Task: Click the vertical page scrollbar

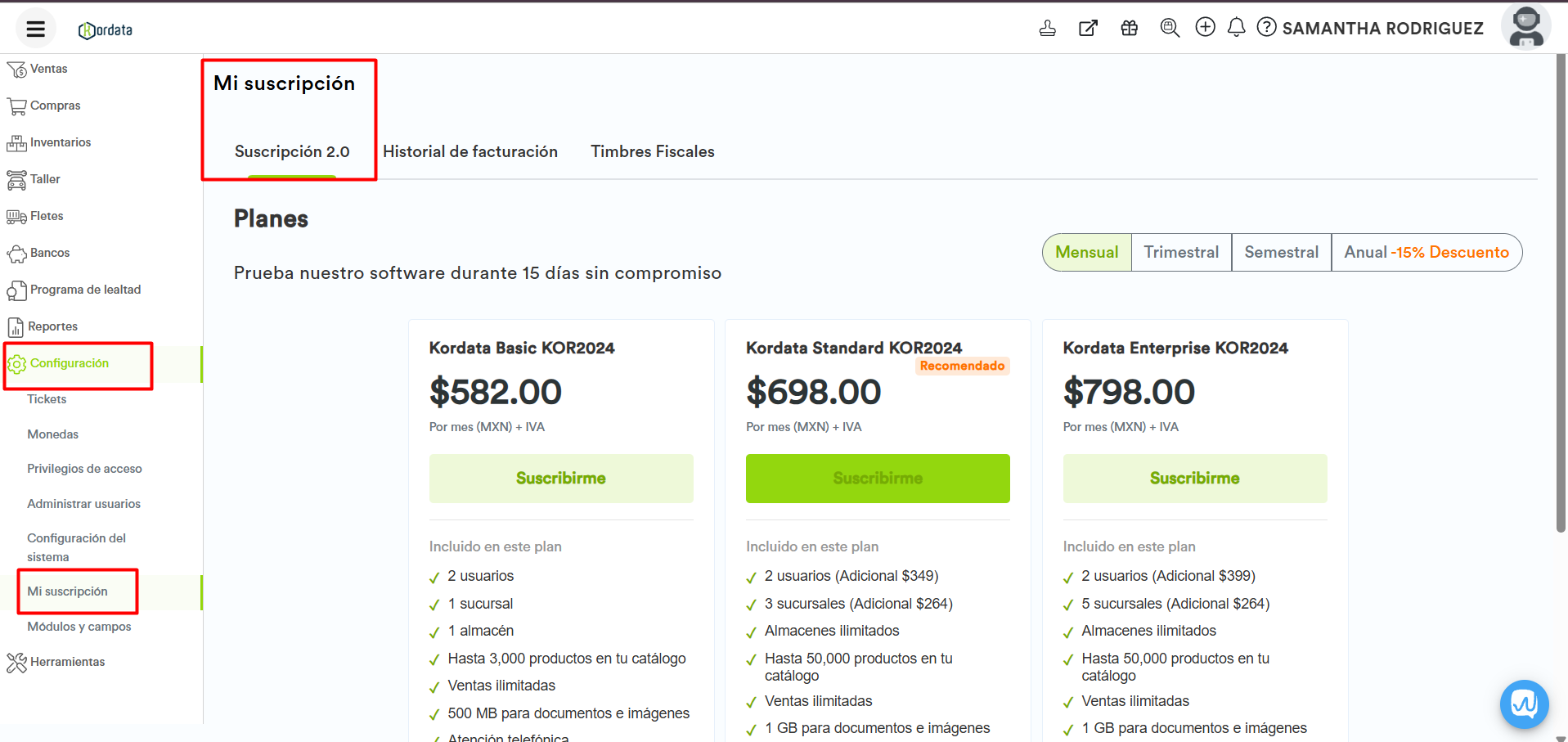Action: tap(1561, 293)
